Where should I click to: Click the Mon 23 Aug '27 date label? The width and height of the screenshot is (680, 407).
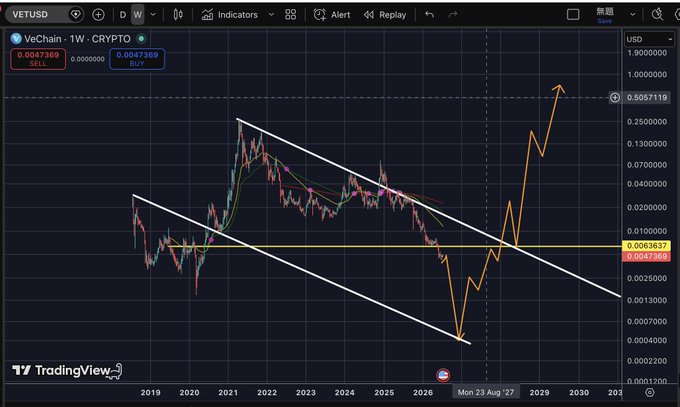click(x=486, y=392)
